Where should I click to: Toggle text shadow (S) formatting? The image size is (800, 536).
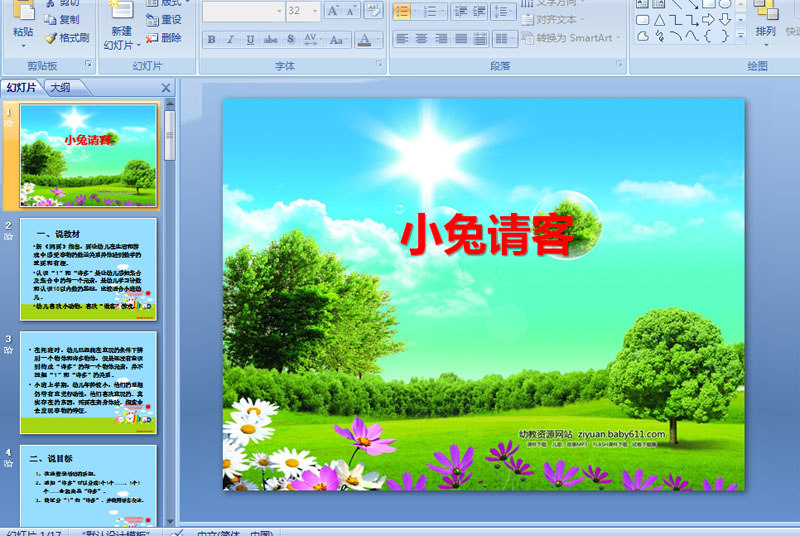coord(291,39)
